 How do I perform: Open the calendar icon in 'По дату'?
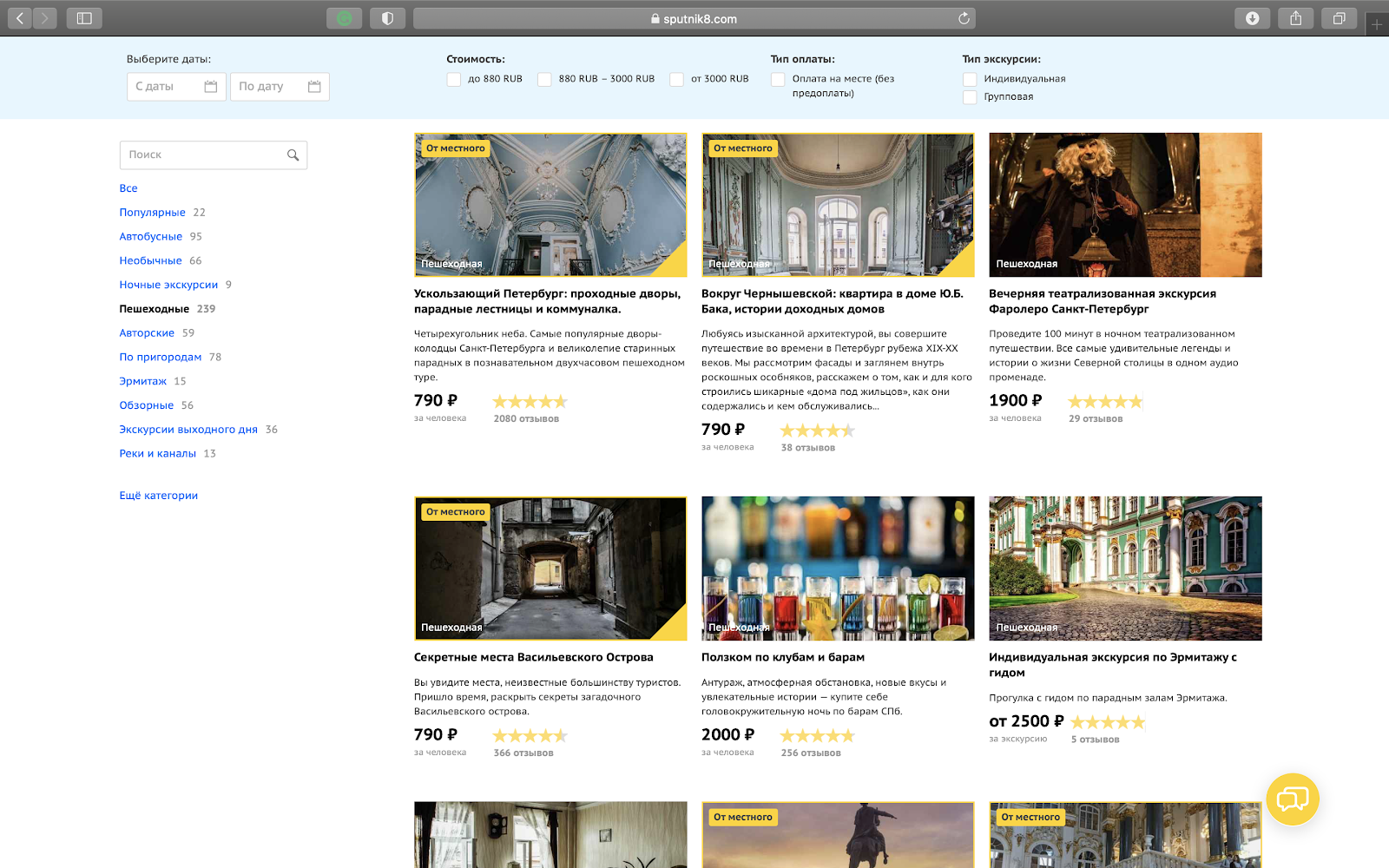tap(314, 87)
